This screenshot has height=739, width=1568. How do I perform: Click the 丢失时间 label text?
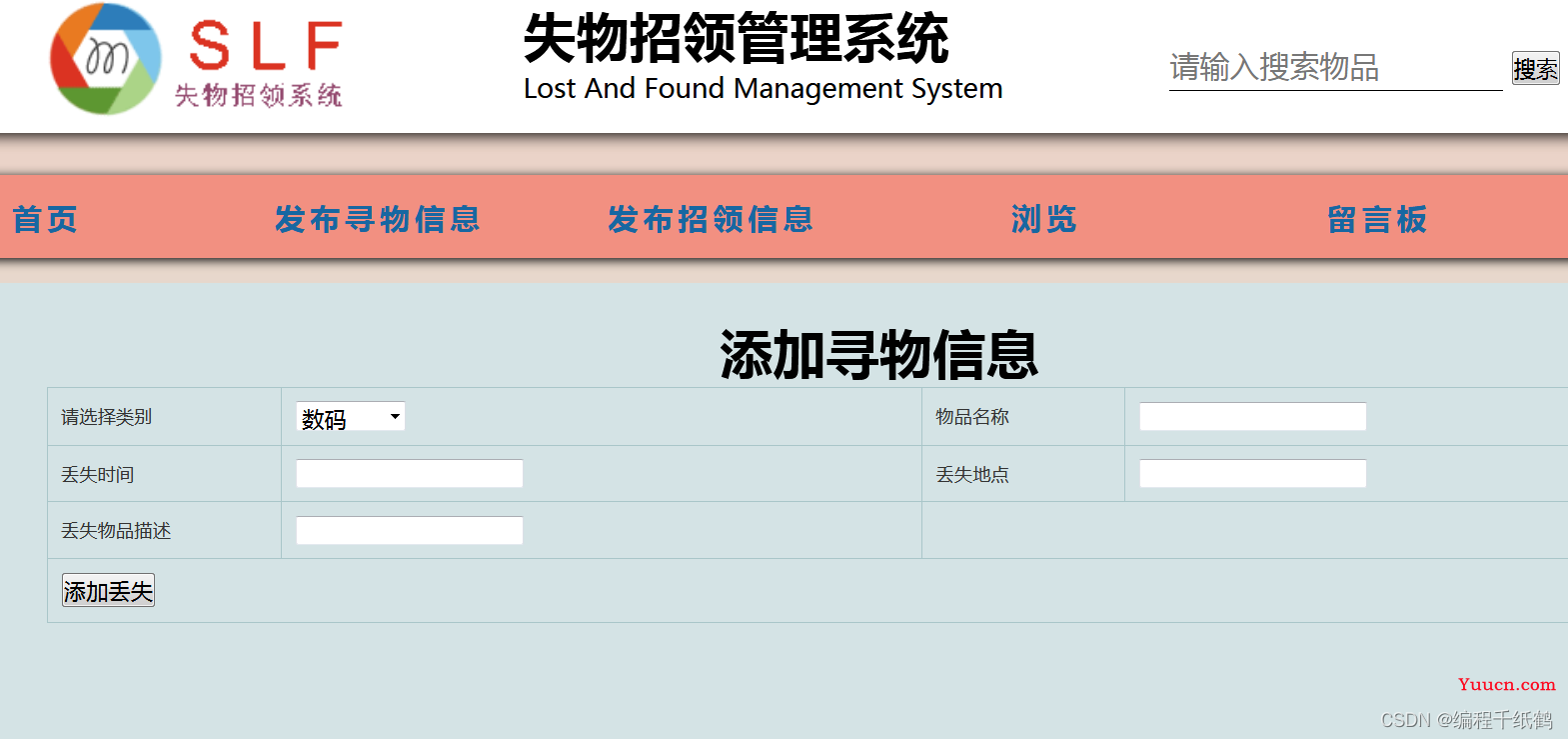pyautogui.click(x=98, y=475)
